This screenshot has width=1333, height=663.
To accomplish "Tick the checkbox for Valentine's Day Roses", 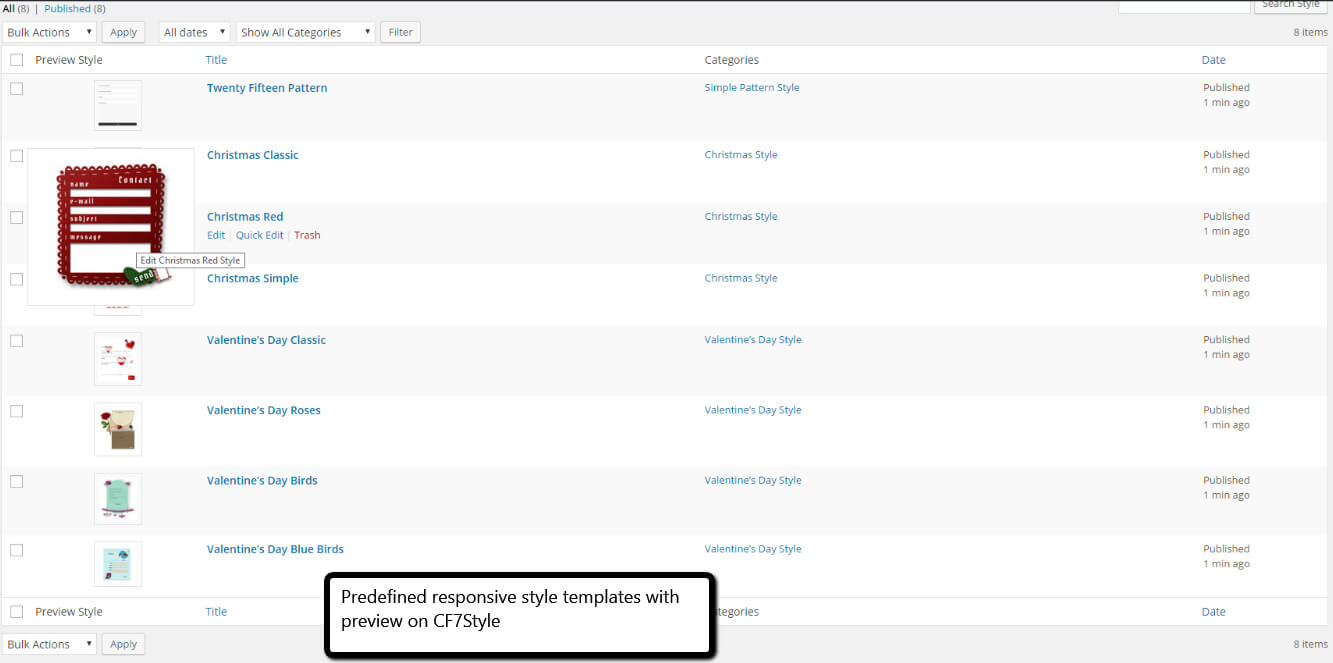I will [16, 411].
